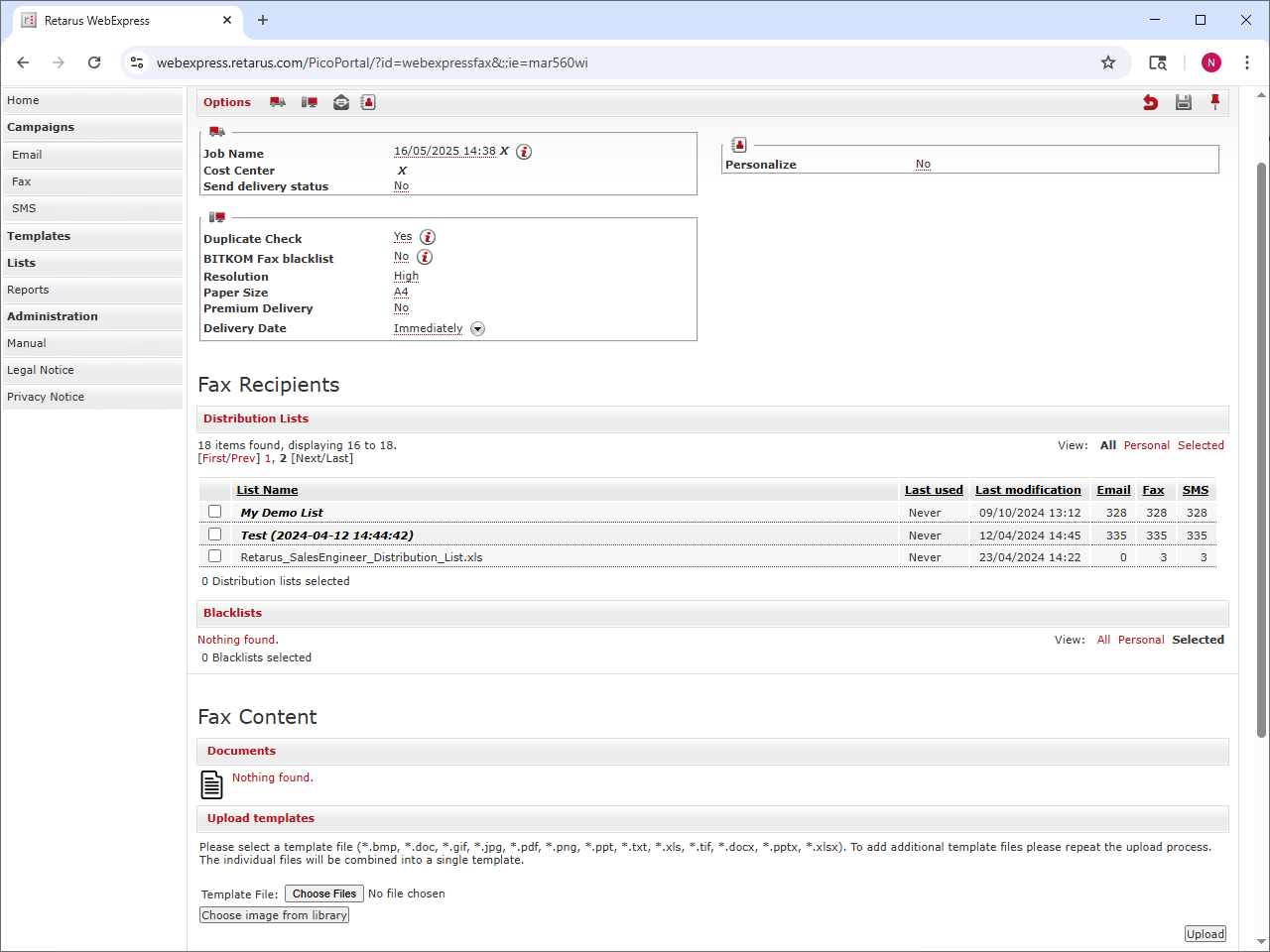Viewport: 1270px width, 952px height.
Task: Sort table by Fax column header
Action: tap(1153, 490)
